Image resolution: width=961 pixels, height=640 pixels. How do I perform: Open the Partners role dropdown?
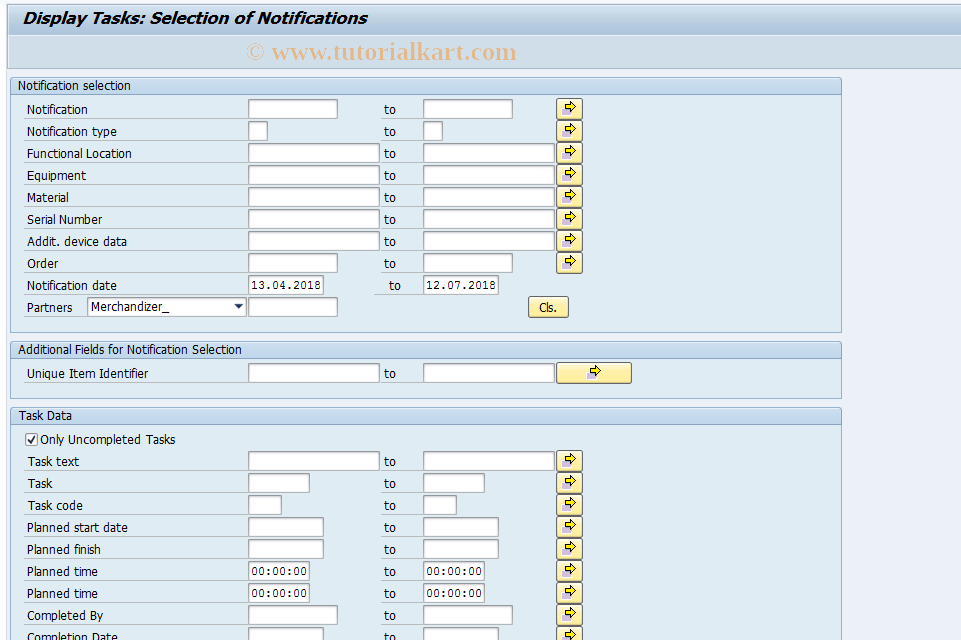[x=238, y=306]
